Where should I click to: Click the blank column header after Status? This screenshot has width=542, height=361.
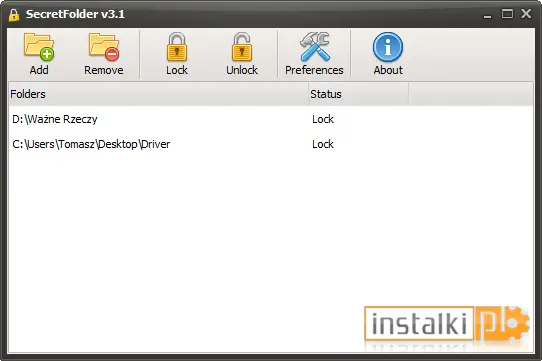click(471, 94)
